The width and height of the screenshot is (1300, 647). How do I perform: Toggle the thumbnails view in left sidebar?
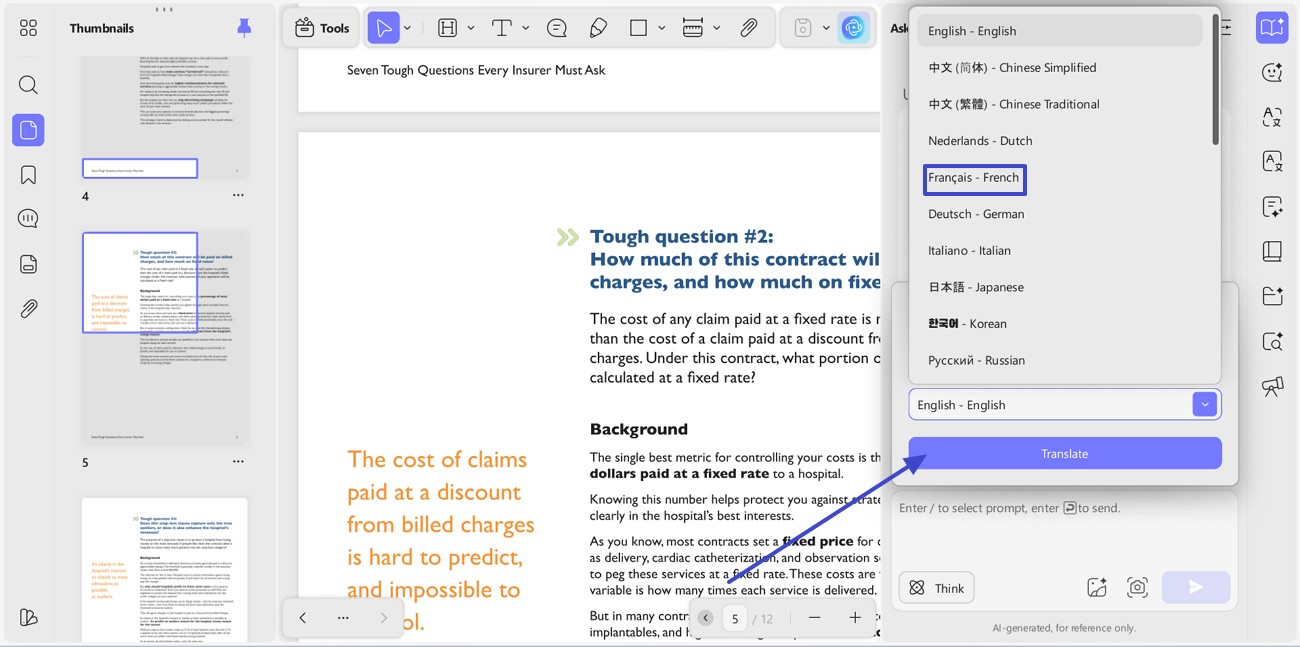click(28, 130)
